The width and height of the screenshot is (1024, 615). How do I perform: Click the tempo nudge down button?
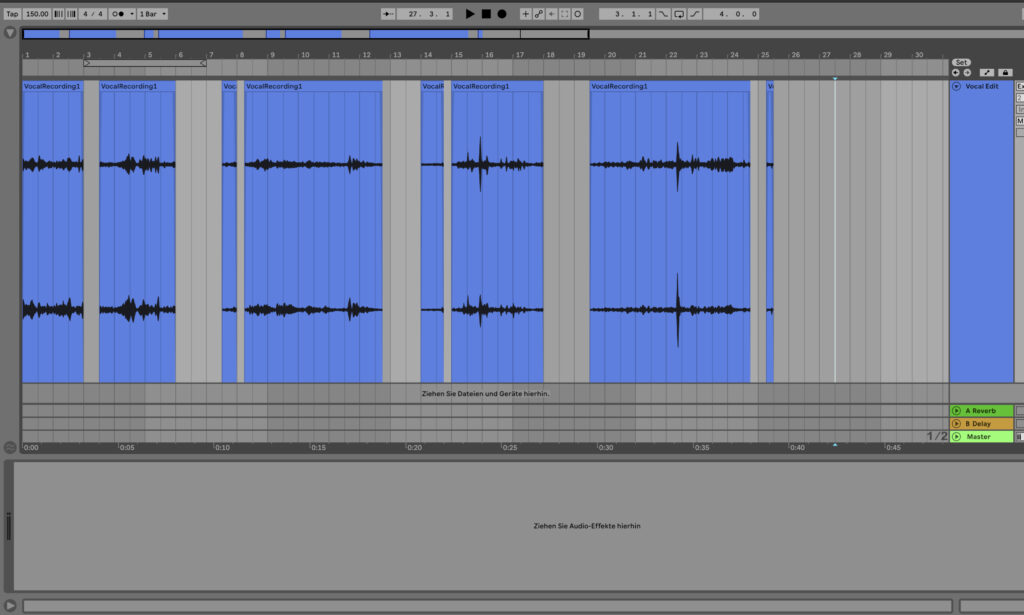[x=58, y=14]
